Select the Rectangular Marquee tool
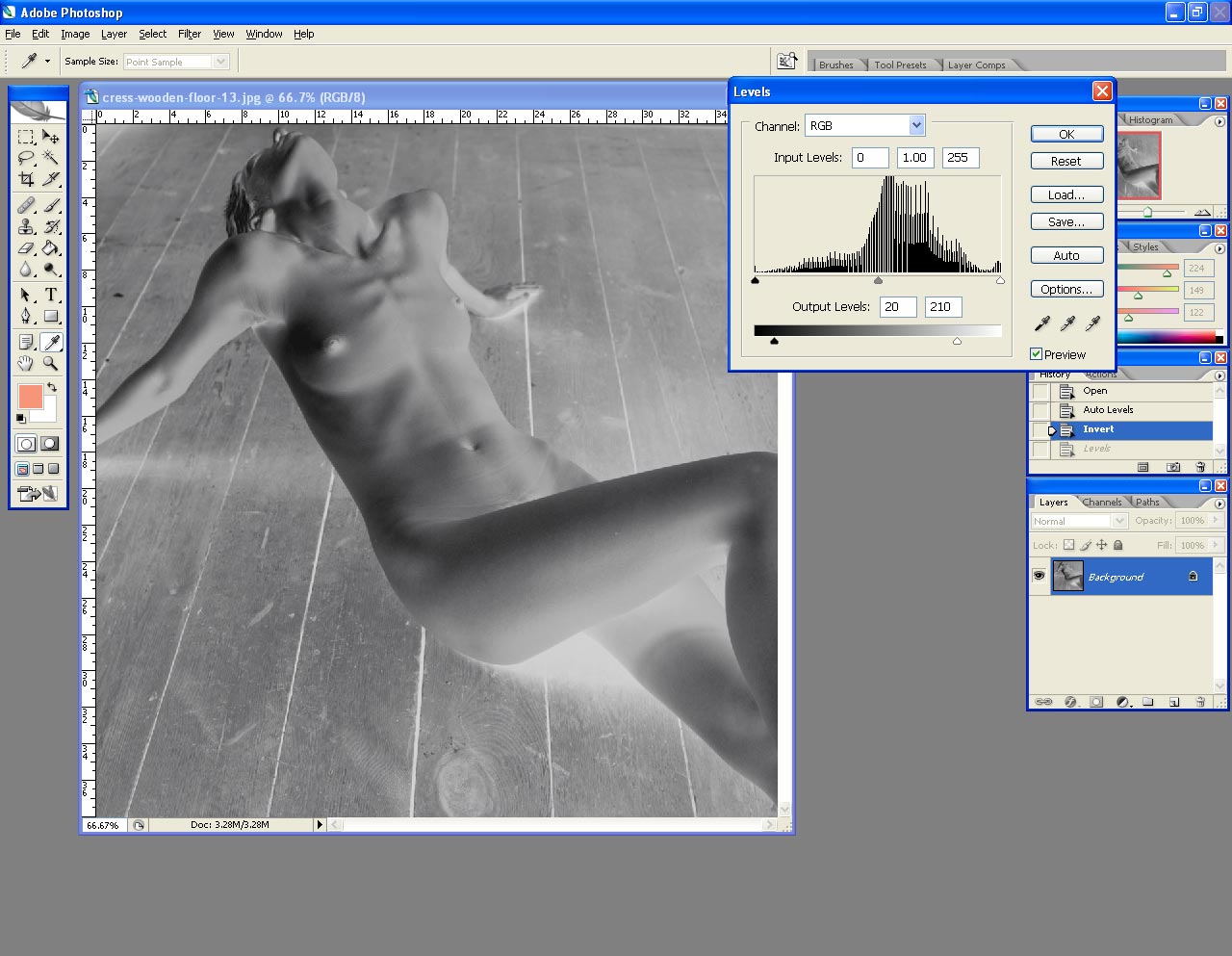Image resolution: width=1232 pixels, height=956 pixels. [x=26, y=137]
